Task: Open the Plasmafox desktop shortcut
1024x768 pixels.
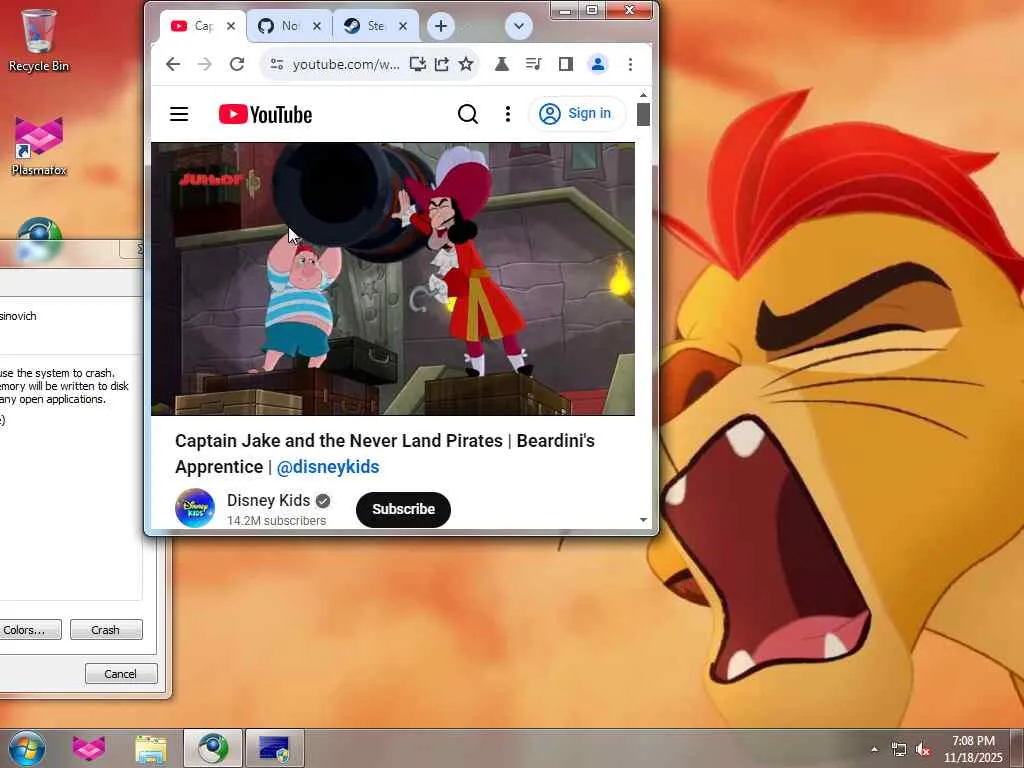Action: pos(39,146)
